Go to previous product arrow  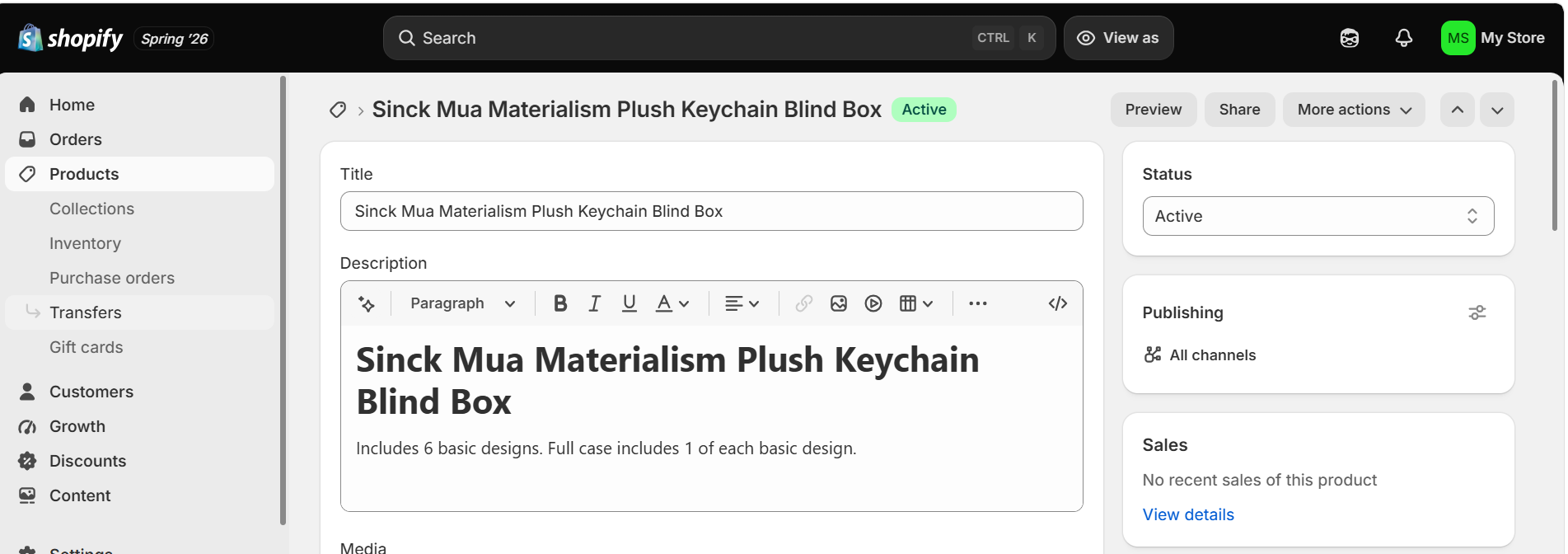point(1457,110)
